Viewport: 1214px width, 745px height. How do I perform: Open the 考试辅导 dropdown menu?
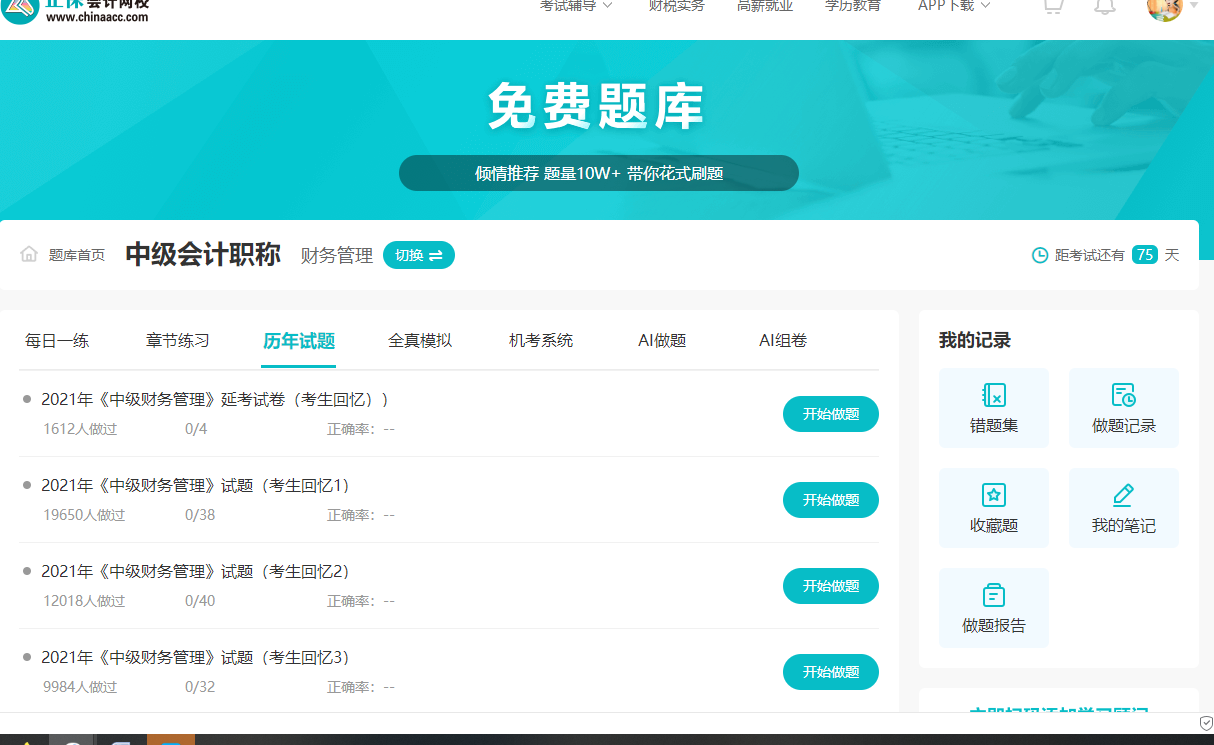[x=572, y=6]
